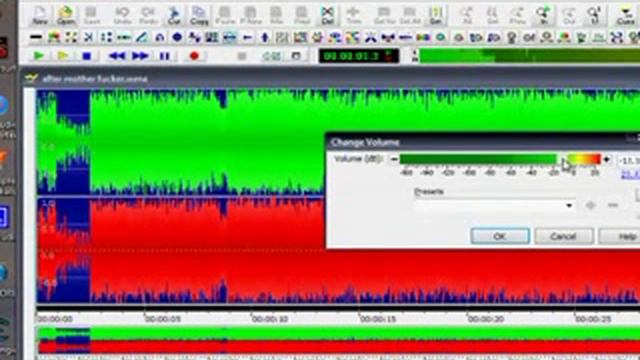Screen dimensions: 640x360
Task: Pause playback with the pause button
Action: [164, 56]
